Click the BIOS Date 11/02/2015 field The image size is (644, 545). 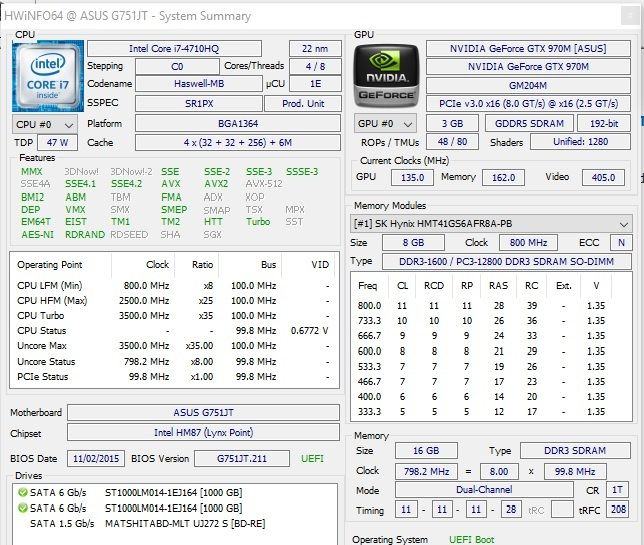[96, 458]
